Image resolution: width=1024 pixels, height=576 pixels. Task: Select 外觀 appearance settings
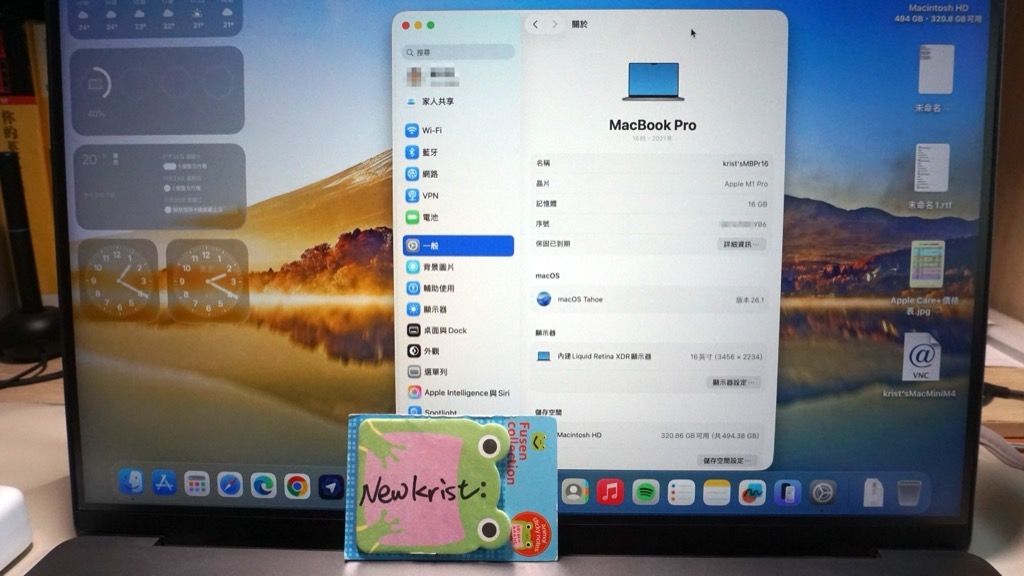click(430, 351)
